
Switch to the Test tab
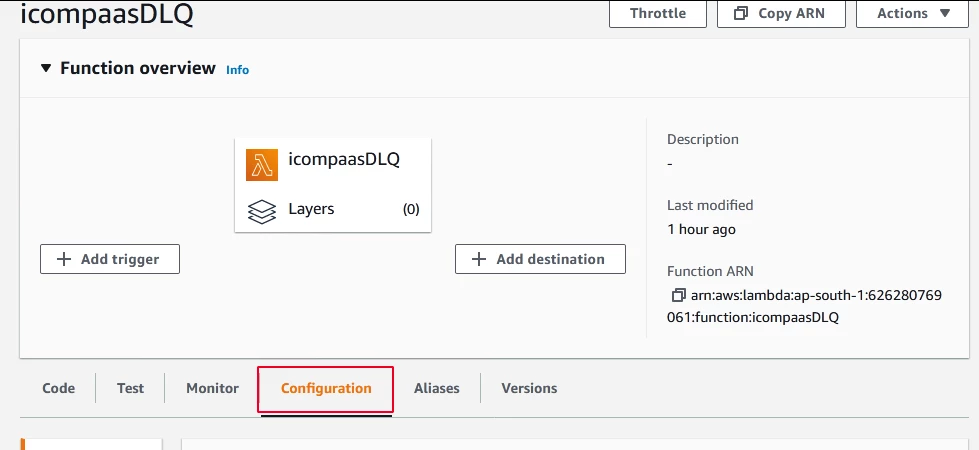(130, 388)
